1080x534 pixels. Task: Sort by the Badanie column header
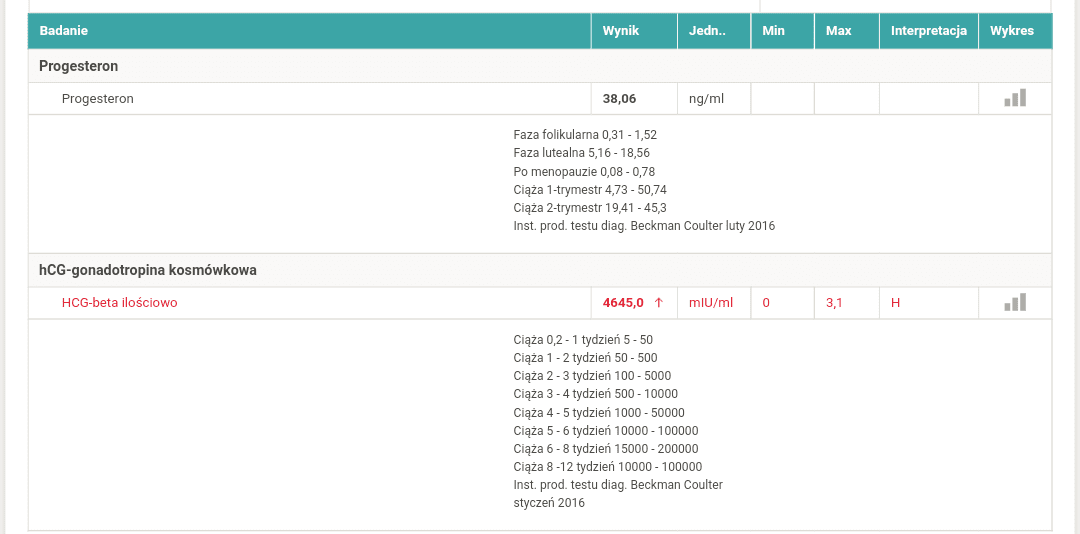point(64,31)
